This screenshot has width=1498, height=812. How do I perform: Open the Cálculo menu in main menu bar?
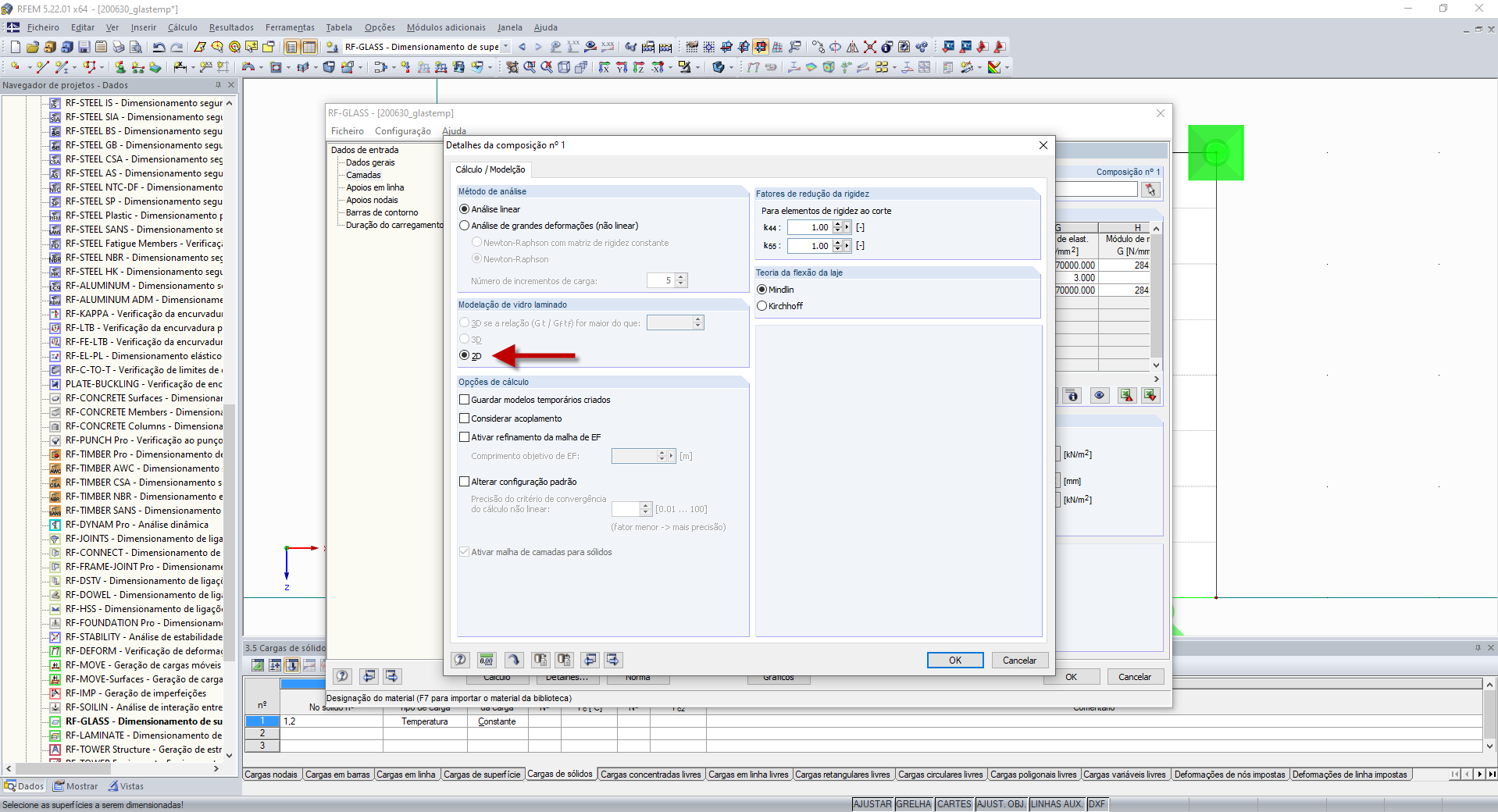182,27
